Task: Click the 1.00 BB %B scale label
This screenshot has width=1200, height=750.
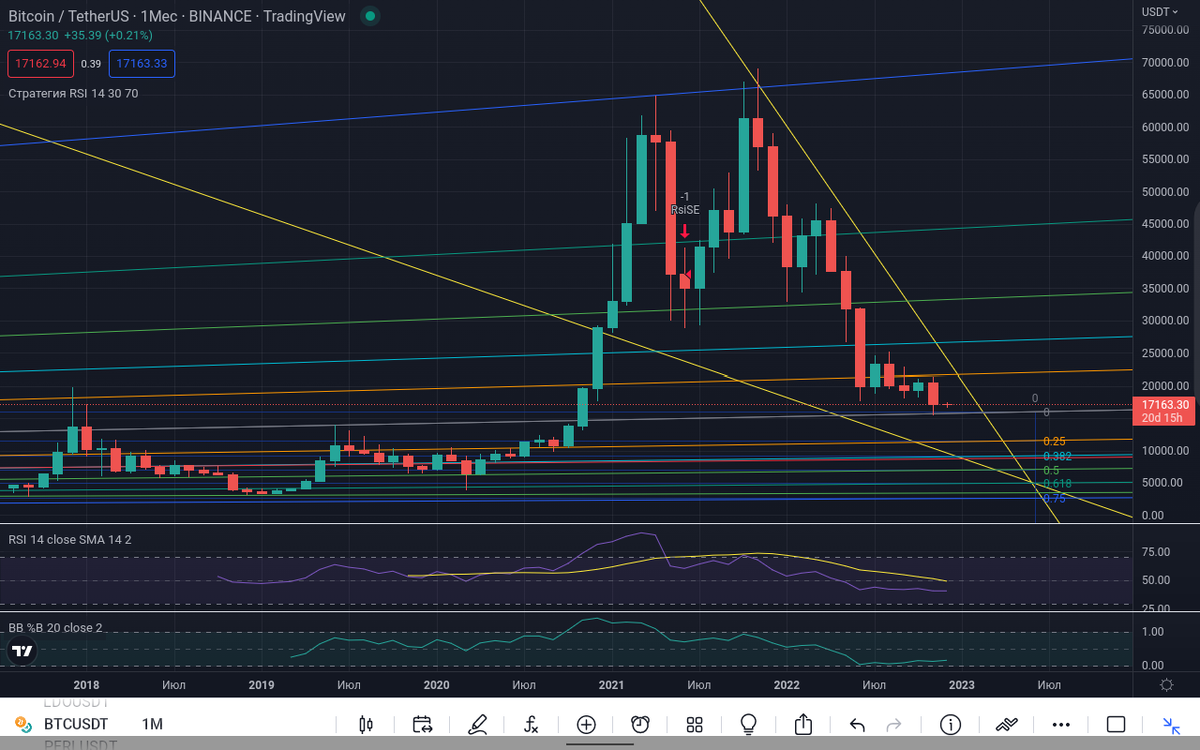Action: pyautogui.click(x=1153, y=632)
